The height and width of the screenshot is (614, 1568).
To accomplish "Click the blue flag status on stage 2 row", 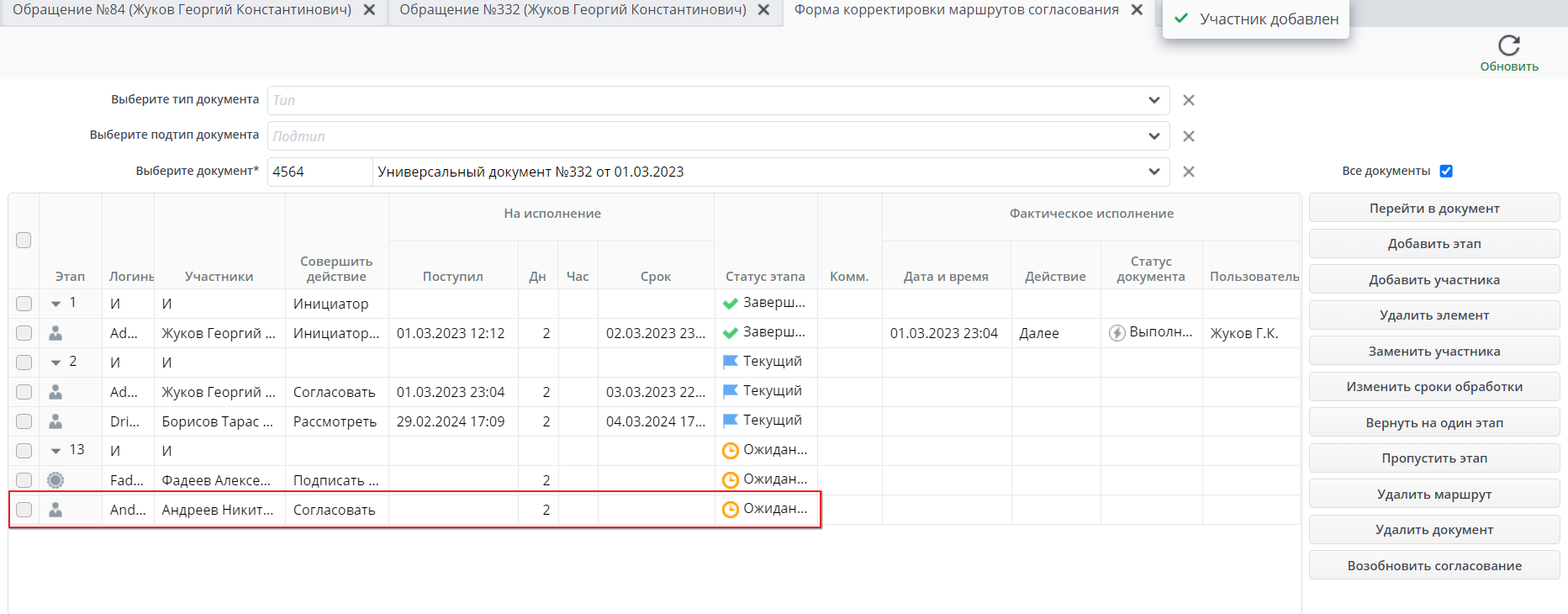I will [731, 362].
